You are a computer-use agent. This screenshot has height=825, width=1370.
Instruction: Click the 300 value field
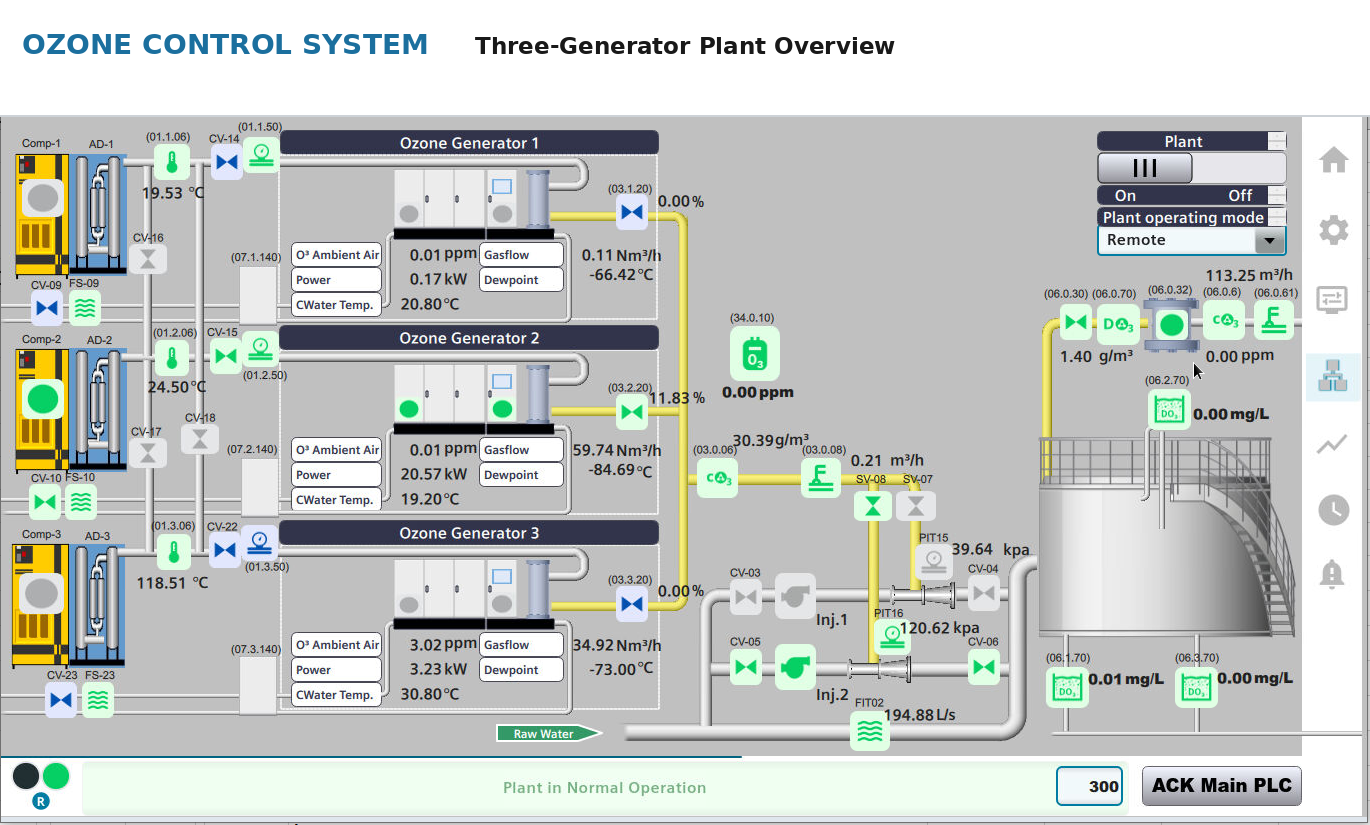coord(1091,786)
